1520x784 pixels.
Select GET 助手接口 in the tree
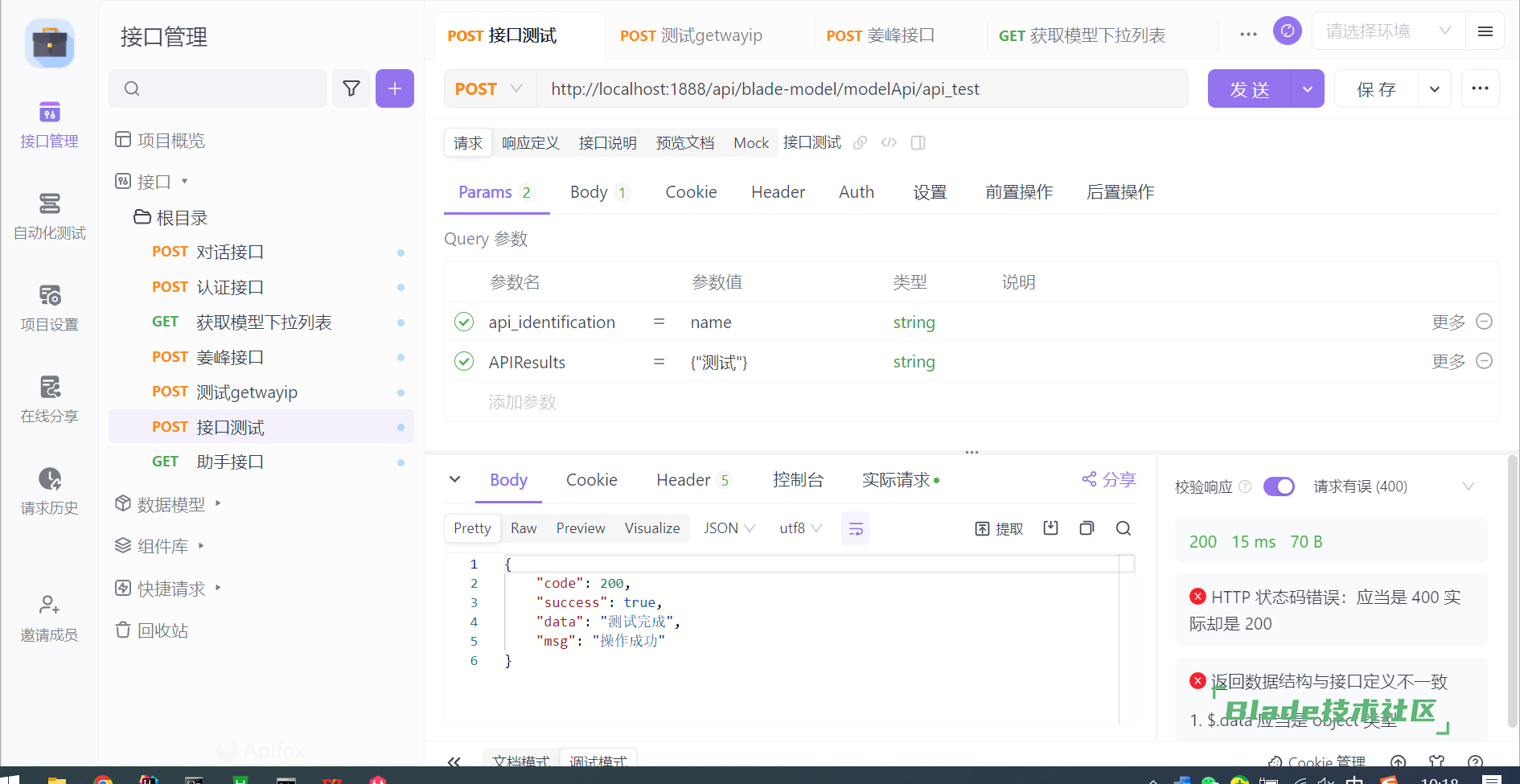pyautogui.click(x=261, y=462)
